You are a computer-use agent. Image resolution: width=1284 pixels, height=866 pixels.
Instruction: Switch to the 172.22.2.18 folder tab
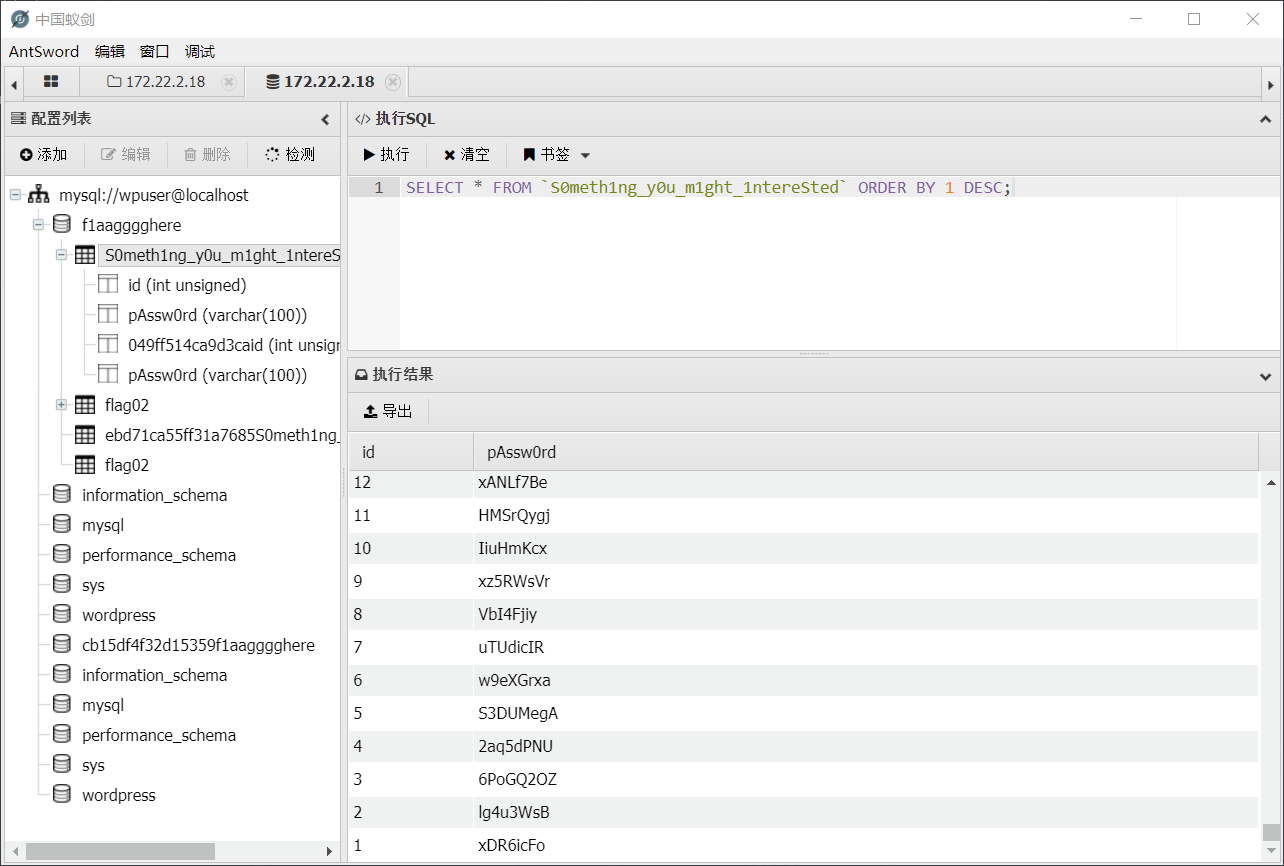(x=156, y=82)
